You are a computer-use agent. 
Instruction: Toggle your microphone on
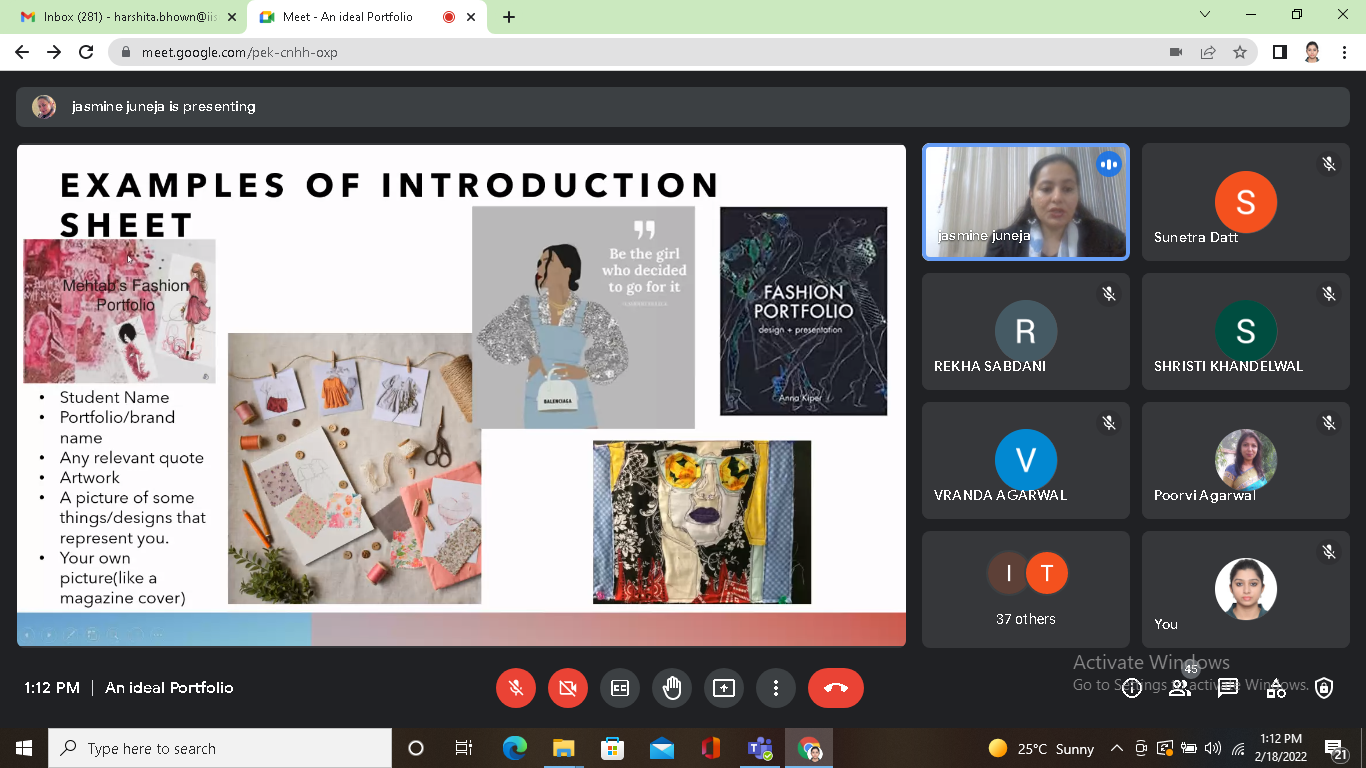click(x=516, y=688)
